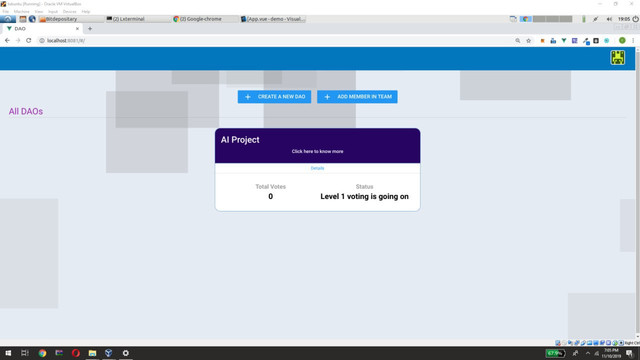Open a new Chrome tab with the plus

(90, 29)
